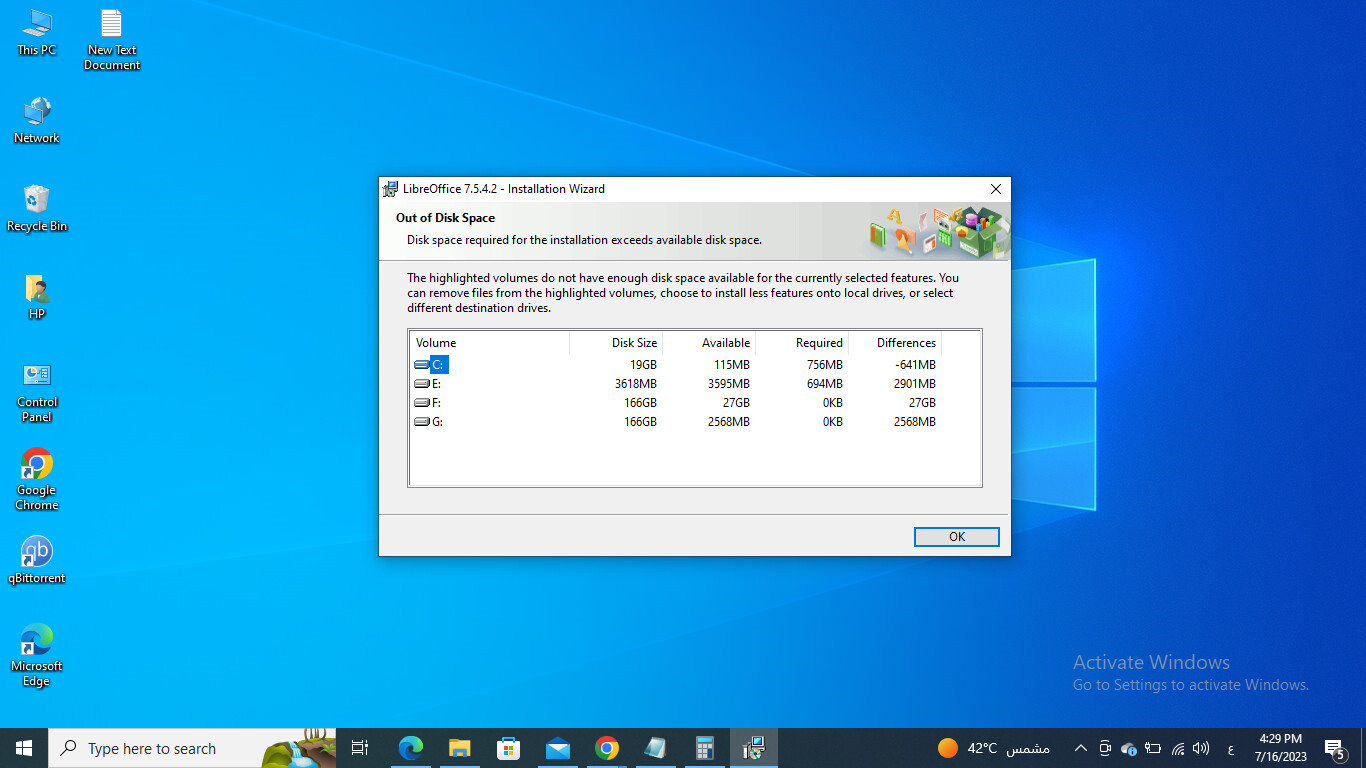Screen dimensions: 1366x768
Task: Click the taskbar search box
Action: [192, 748]
